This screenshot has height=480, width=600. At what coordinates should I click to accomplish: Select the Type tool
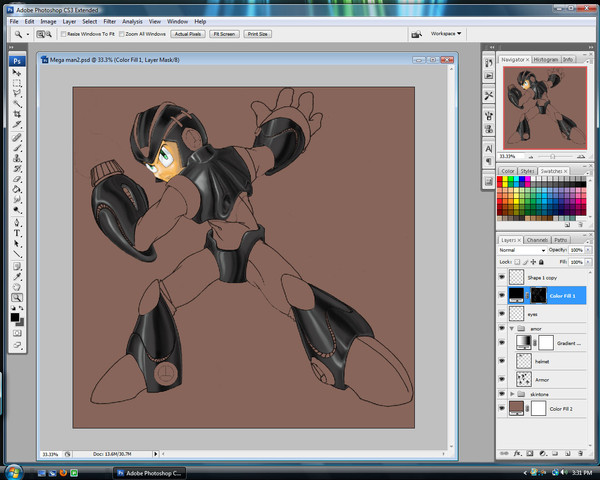(17, 233)
